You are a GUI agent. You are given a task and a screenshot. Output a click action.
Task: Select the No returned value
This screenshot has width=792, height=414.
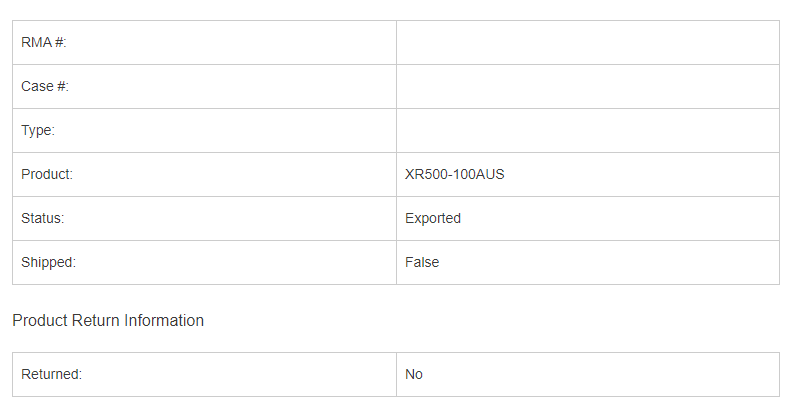(x=414, y=374)
